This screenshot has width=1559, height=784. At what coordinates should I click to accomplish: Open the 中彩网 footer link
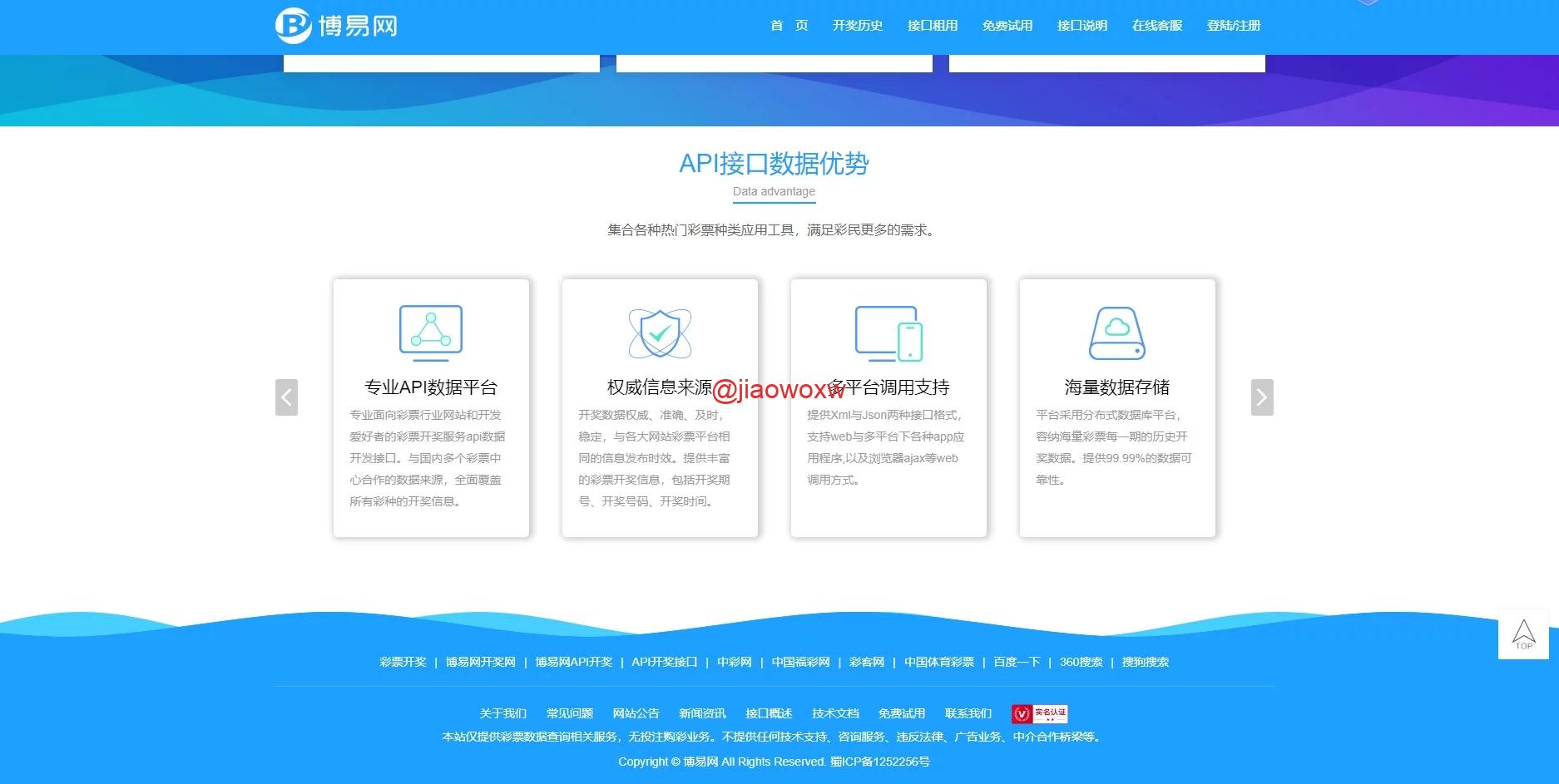(x=735, y=662)
